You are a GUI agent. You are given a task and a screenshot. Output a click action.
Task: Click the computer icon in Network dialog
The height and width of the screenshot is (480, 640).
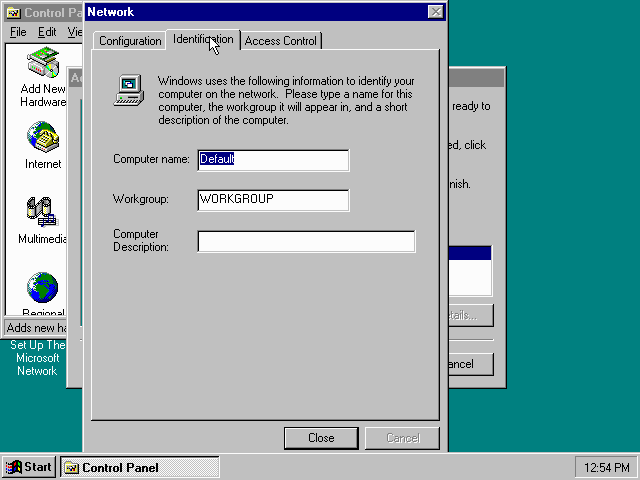point(129,90)
